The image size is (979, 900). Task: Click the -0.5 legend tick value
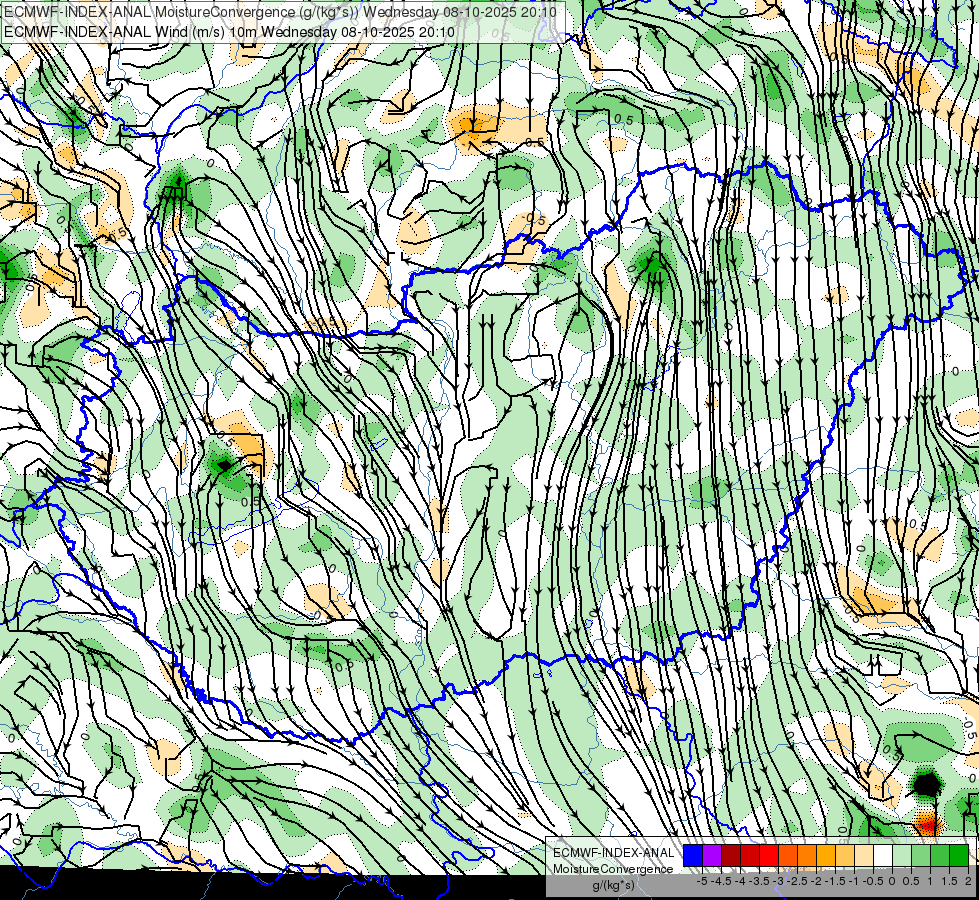pos(873,881)
